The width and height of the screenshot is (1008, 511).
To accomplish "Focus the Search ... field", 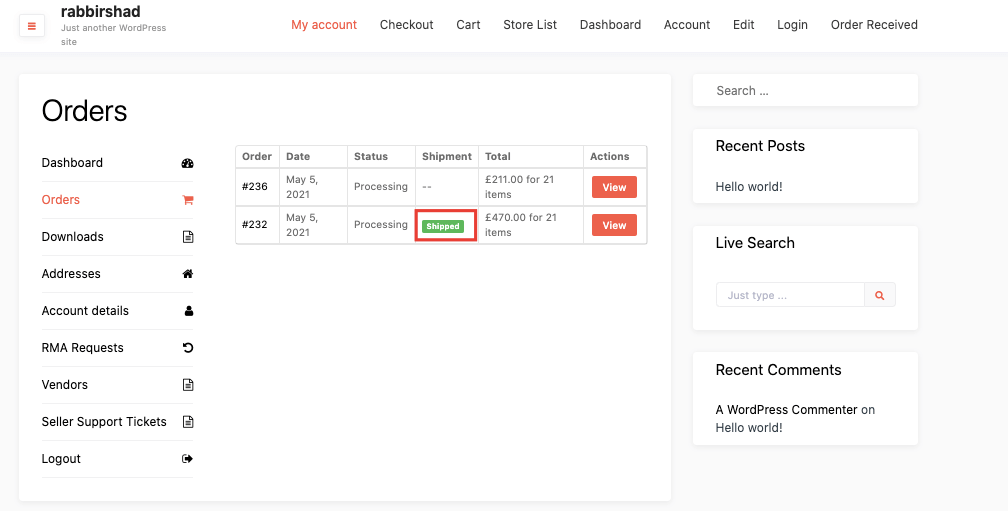I will coord(805,91).
